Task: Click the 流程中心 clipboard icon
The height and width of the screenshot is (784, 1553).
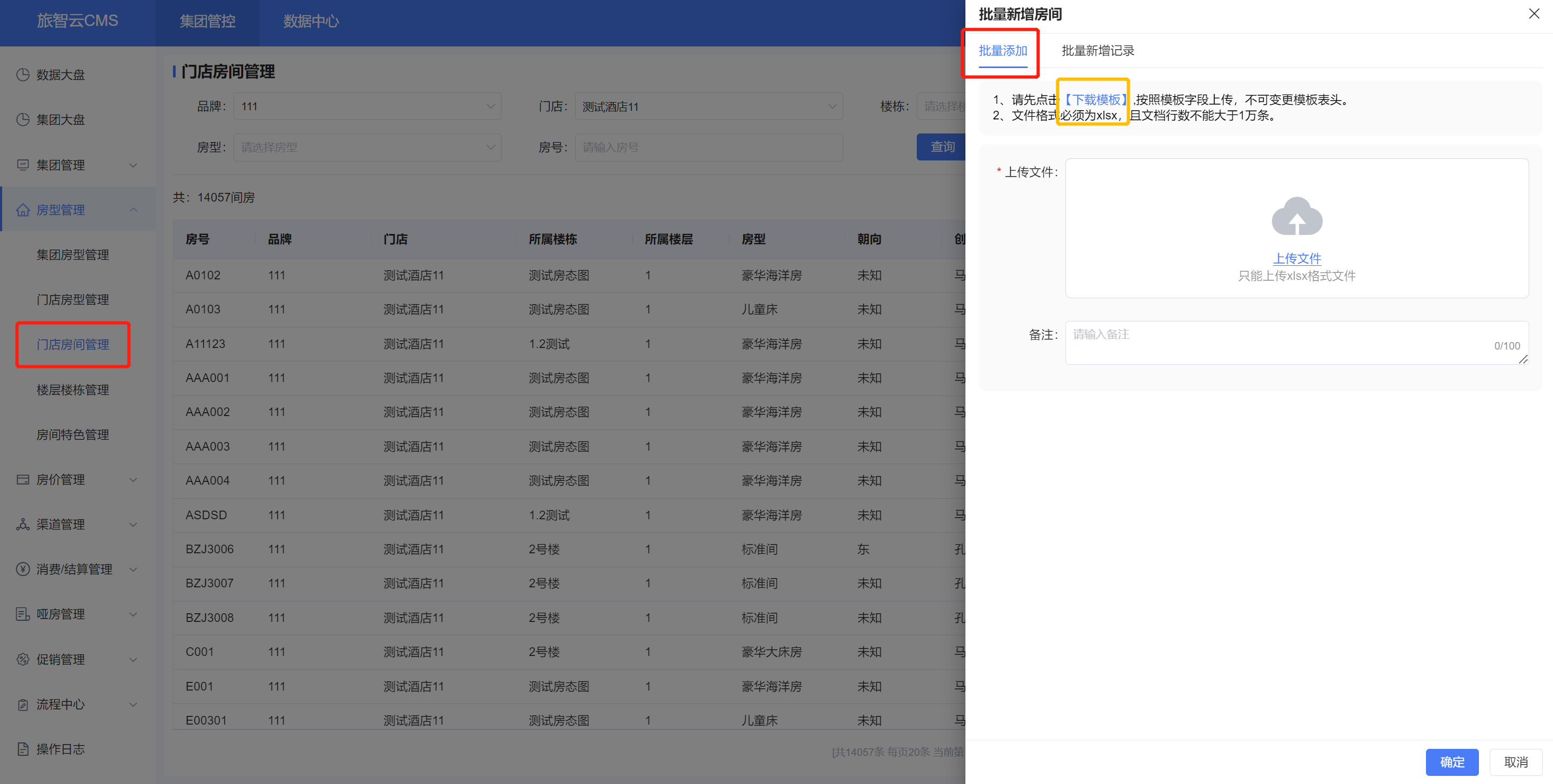Action: click(x=23, y=705)
